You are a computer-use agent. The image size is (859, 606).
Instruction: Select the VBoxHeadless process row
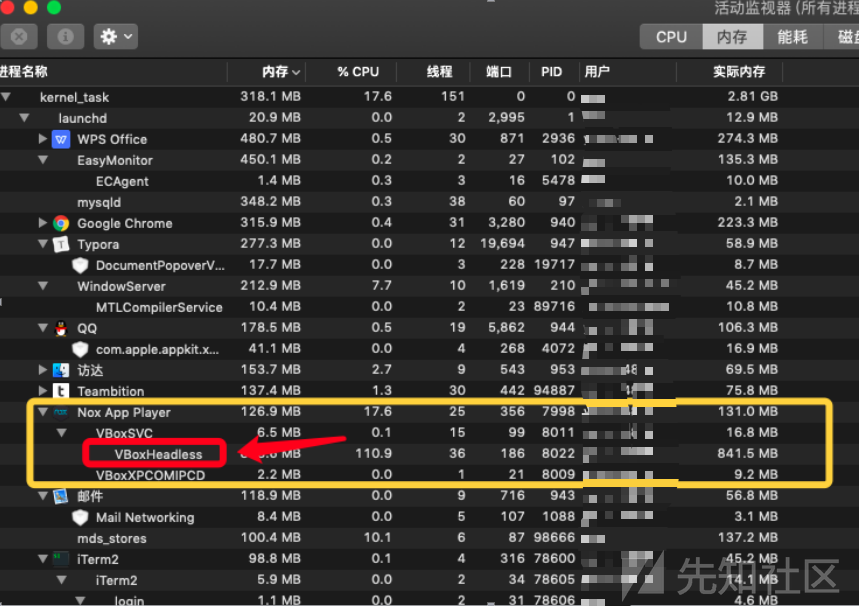[158, 454]
